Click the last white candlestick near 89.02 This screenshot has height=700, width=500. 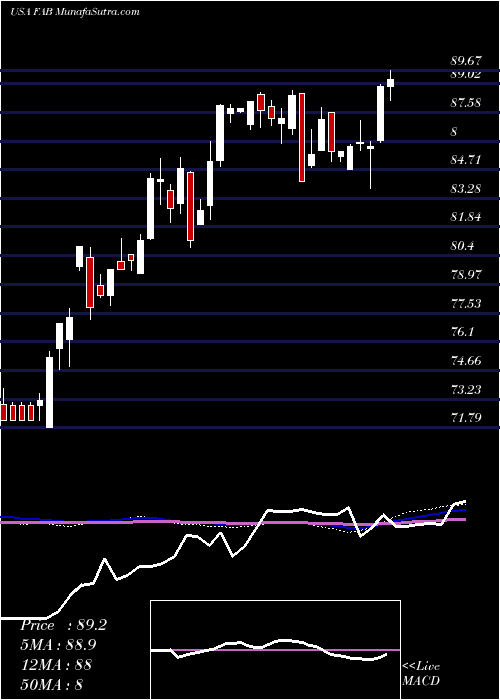click(x=391, y=83)
